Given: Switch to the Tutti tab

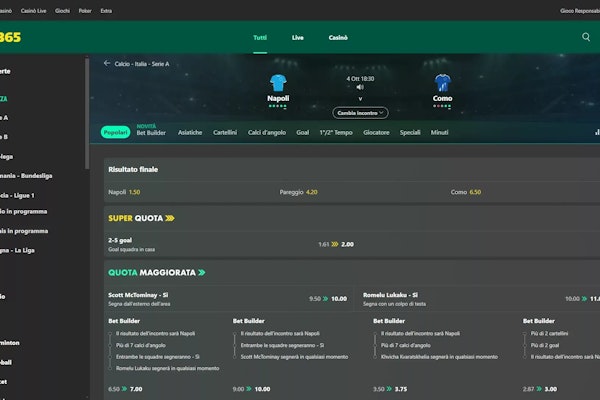Looking at the screenshot, I should (x=260, y=38).
